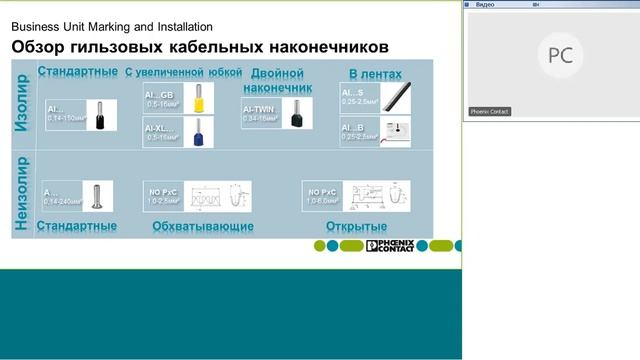Viewport: 640px width, 360px height.
Task: Click the AI... 0.14-150 label box
Action: click(66, 115)
